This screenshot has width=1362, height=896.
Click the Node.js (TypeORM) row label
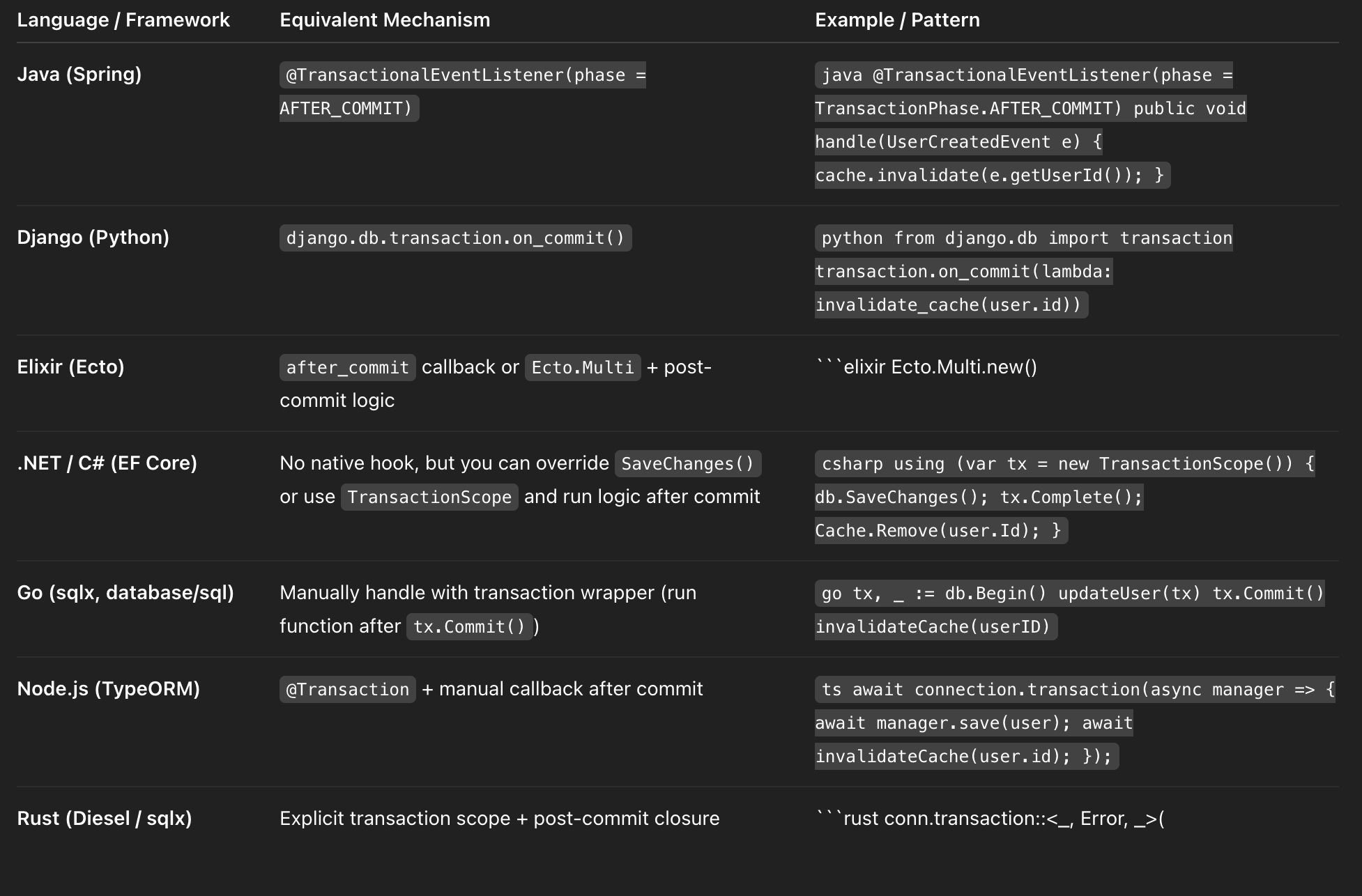pos(109,689)
